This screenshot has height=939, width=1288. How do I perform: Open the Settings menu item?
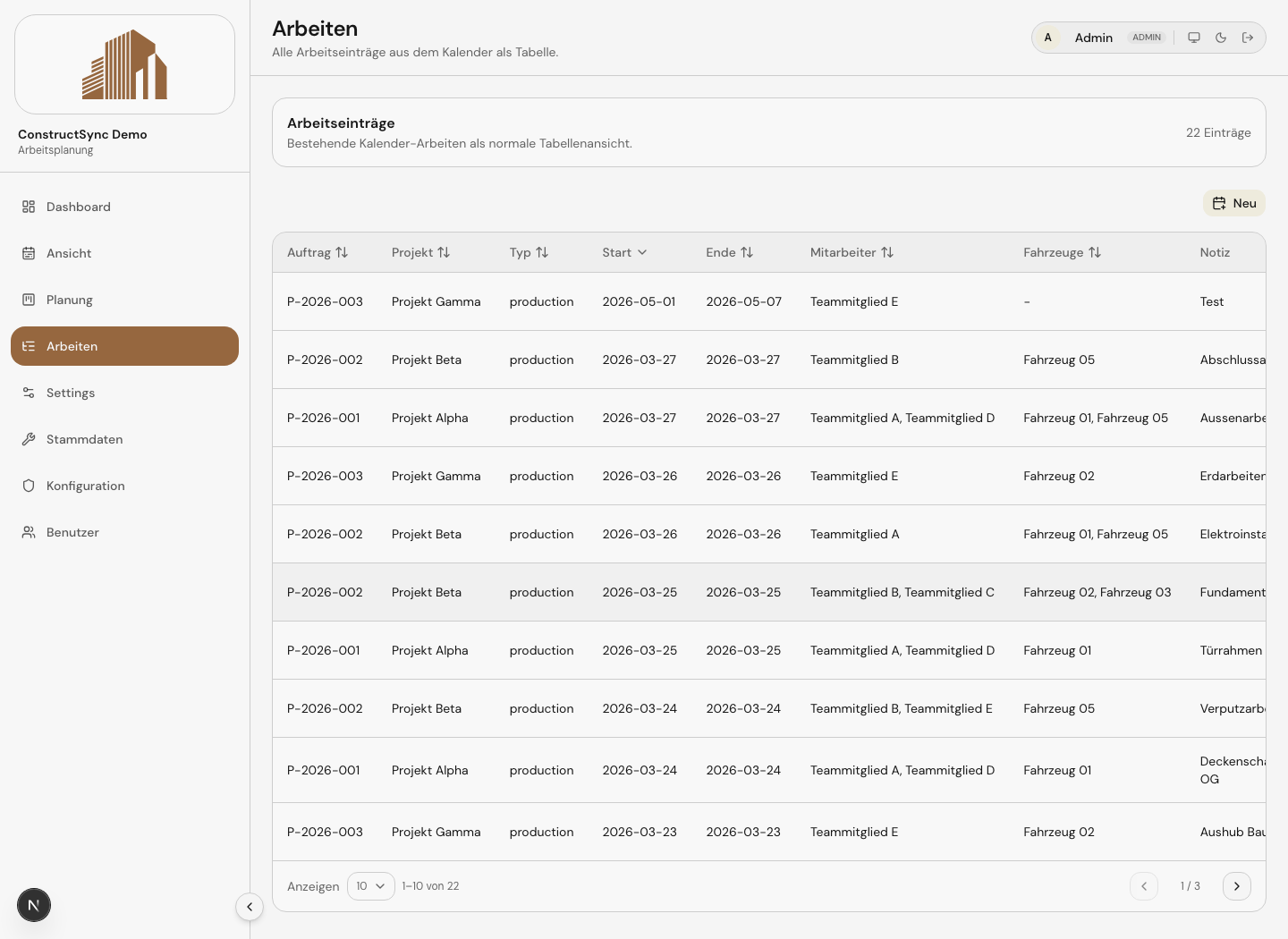pos(124,393)
